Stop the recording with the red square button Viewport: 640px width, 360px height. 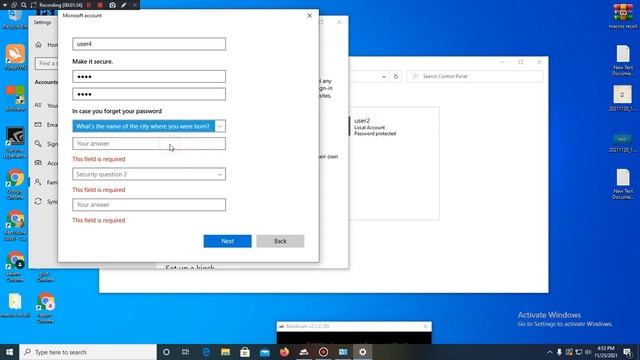pos(100,5)
